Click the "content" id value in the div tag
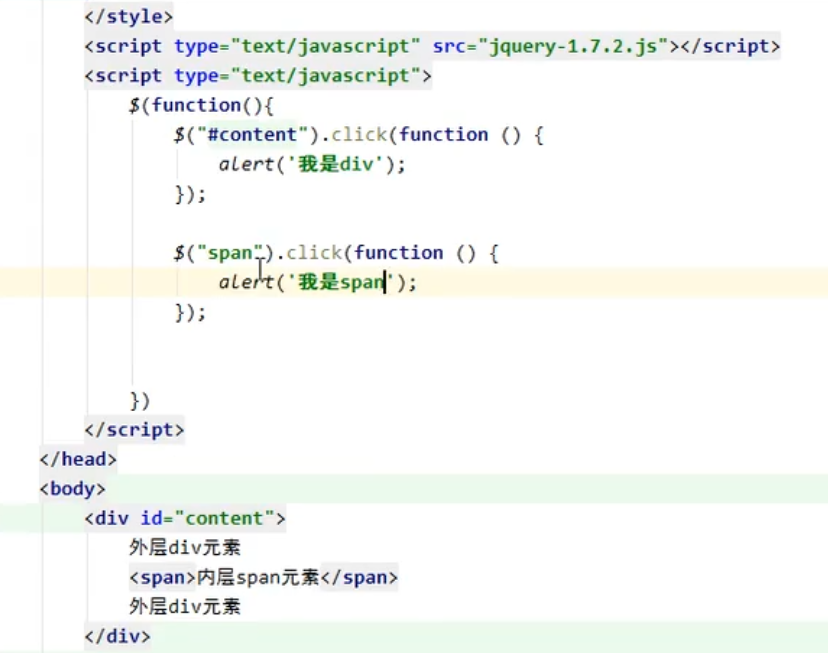The height and width of the screenshot is (653, 828). tap(224, 518)
